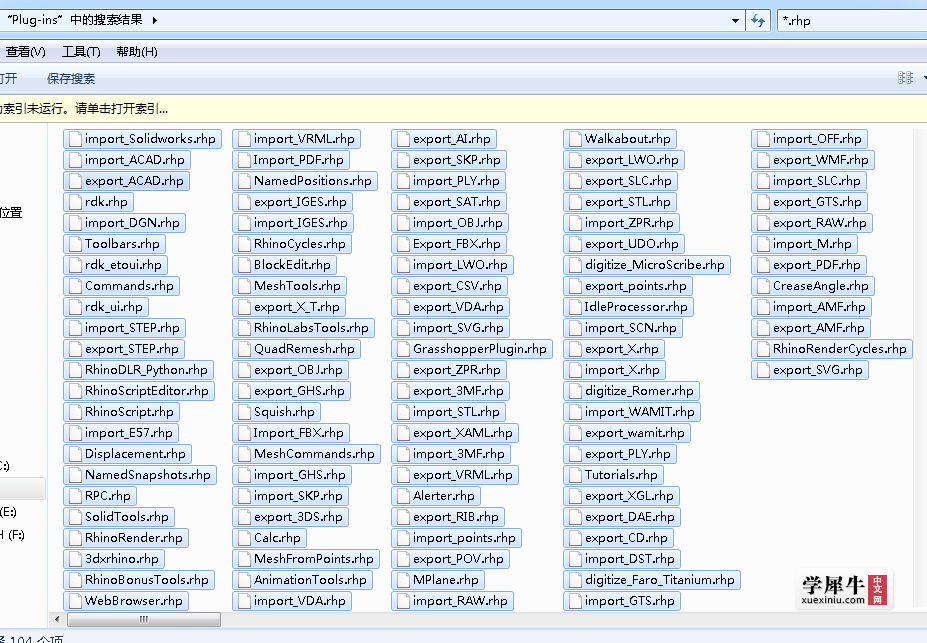The image size is (927, 643).
Task: Select the import_OFF.rhp file icon
Action: click(763, 139)
